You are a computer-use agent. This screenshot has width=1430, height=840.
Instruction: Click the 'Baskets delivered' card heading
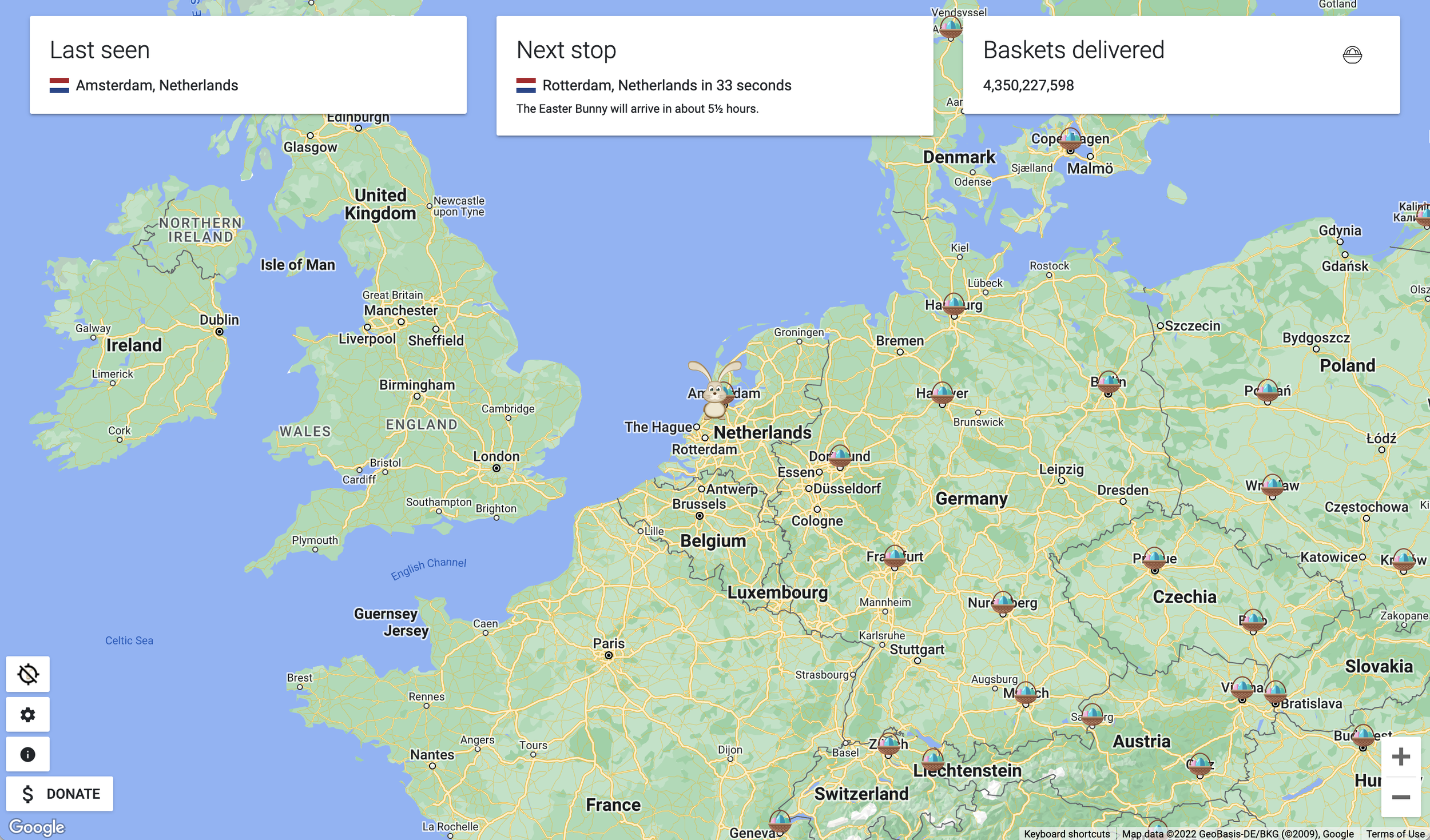tap(1074, 50)
